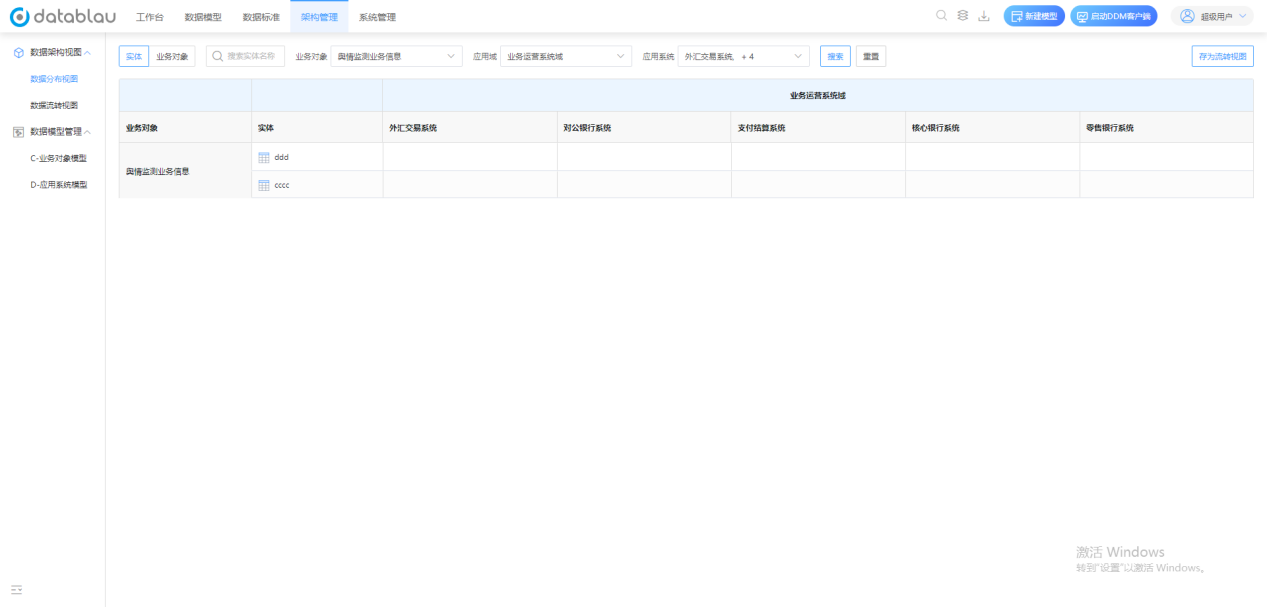Click the Datablau logo
Viewport: 1267px width, 607px height.
pyautogui.click(x=62, y=16)
